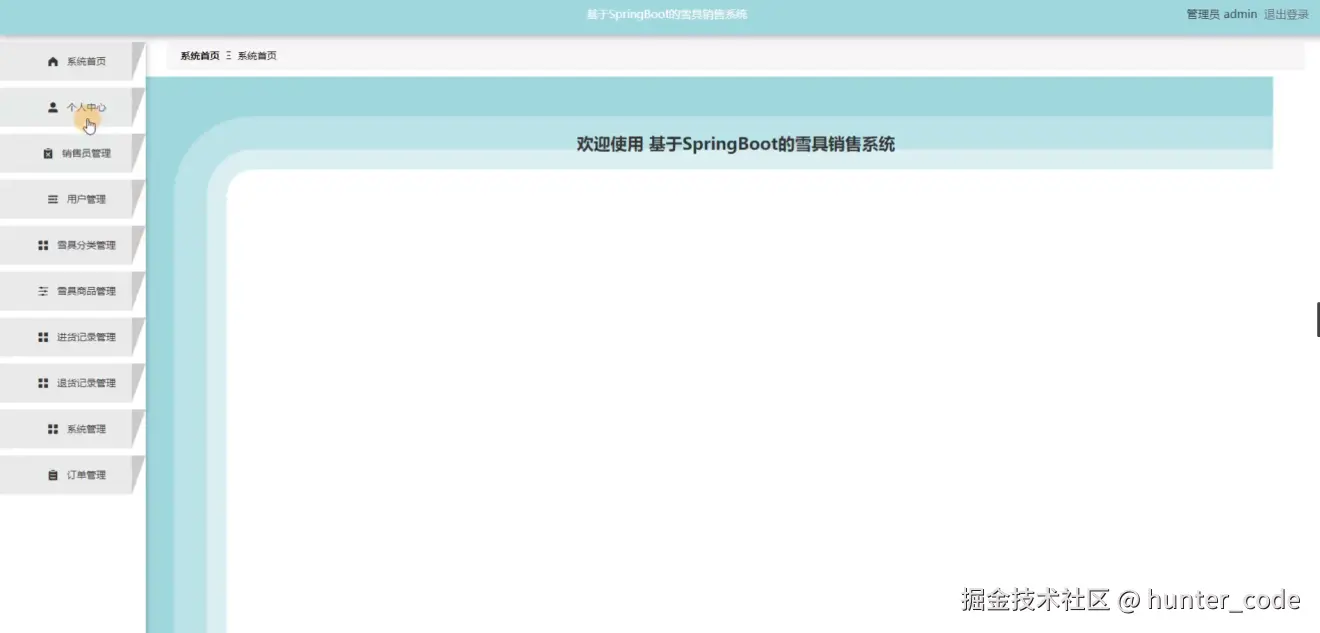Viewport: 1320px width, 633px height.
Task: Click the grid icon for 退货记录管理
Action: click(43, 383)
